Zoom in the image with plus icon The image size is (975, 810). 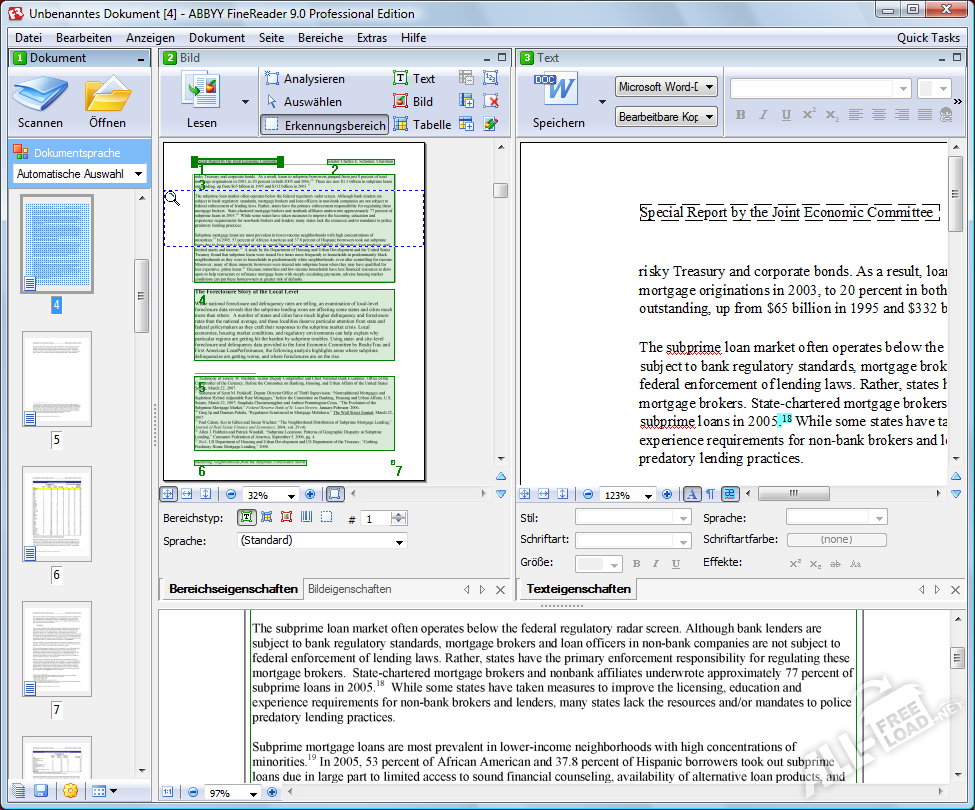pyautogui.click(x=309, y=494)
